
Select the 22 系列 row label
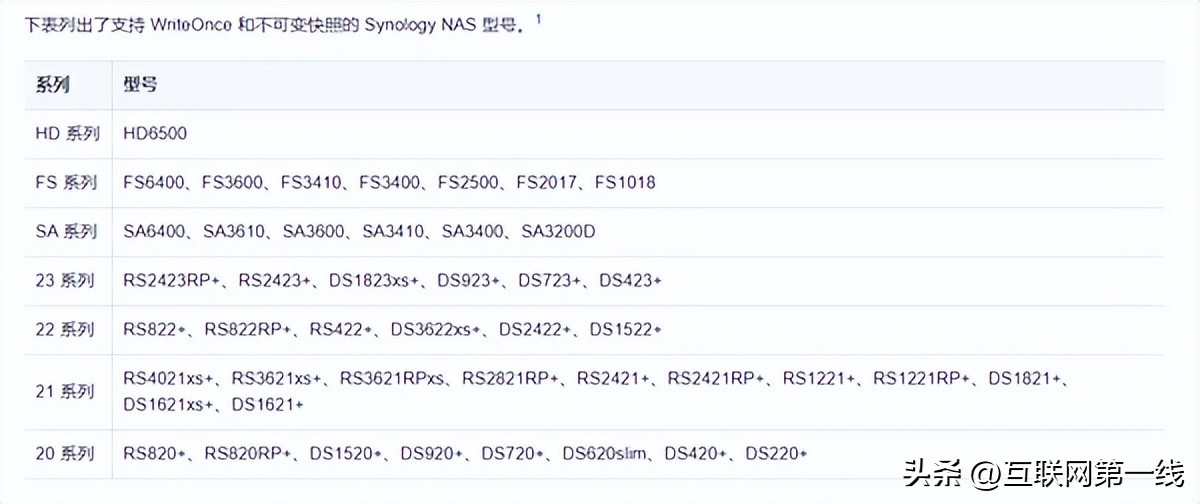(x=65, y=329)
